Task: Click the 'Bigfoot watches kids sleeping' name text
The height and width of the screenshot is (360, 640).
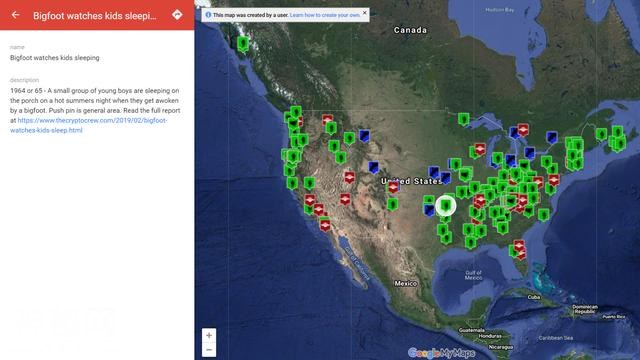Action: click(x=55, y=58)
